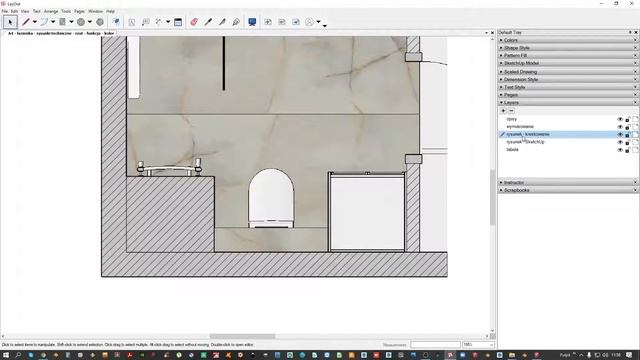Viewport: 640px width, 360px height.
Task: Add a new layer with plus button
Action: click(x=503, y=111)
